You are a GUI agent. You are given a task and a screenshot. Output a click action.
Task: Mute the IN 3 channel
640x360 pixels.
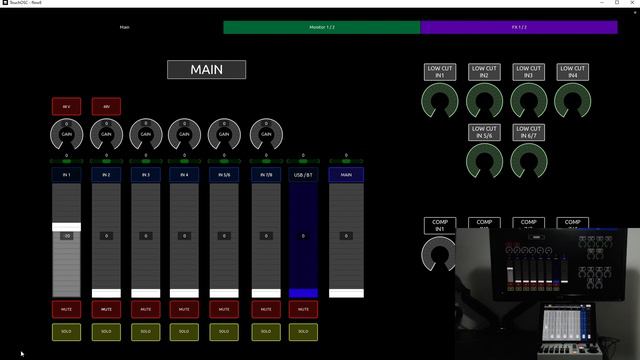click(146, 309)
